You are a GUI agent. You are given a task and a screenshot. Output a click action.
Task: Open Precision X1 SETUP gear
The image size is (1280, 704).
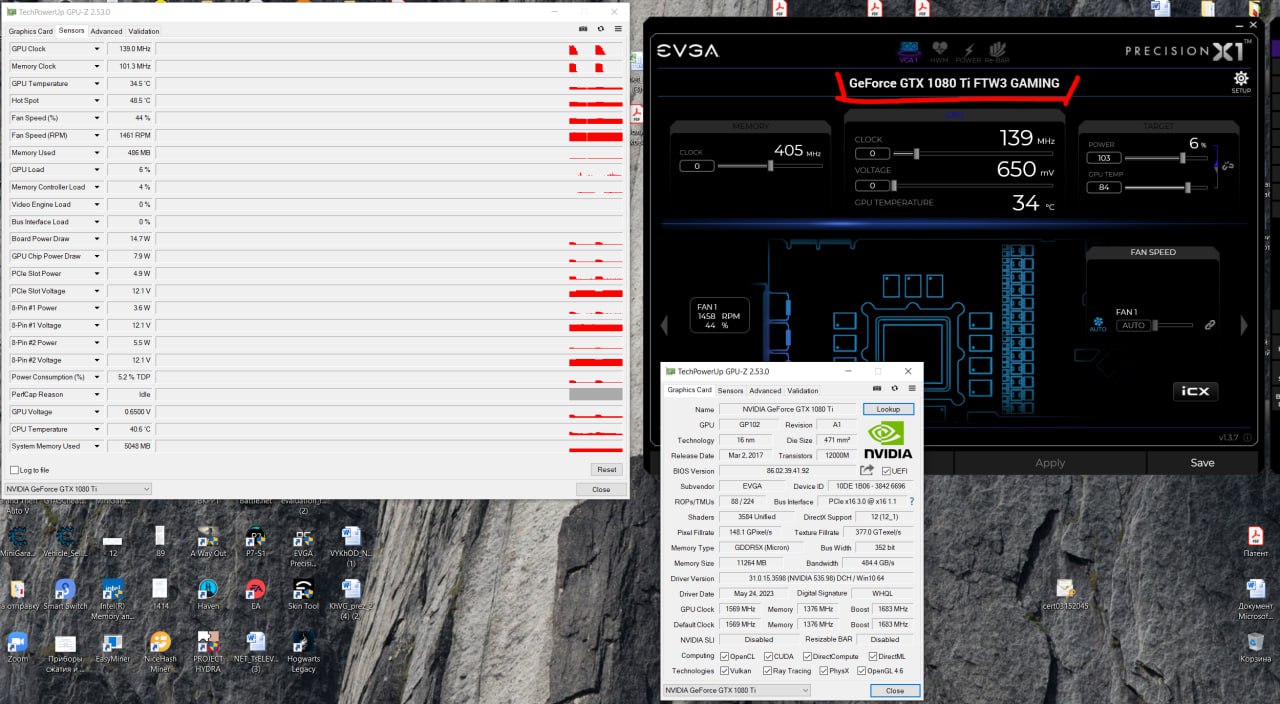1241,81
